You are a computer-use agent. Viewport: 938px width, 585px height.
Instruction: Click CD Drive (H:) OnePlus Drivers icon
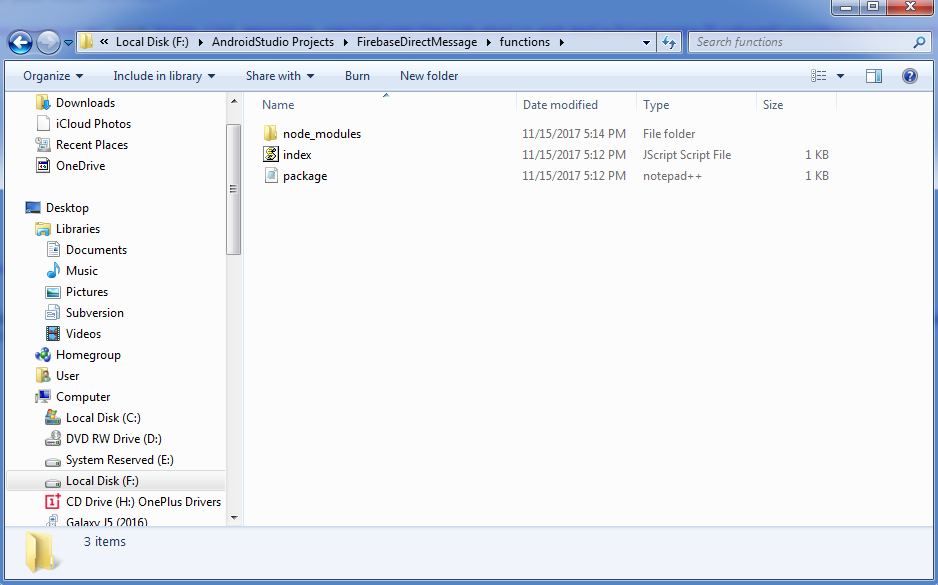[53, 501]
